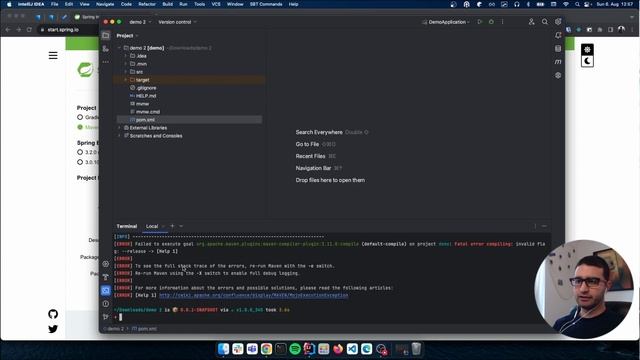Open Spotlight search in macOS menu bar
The image size is (640, 360).
577,4
